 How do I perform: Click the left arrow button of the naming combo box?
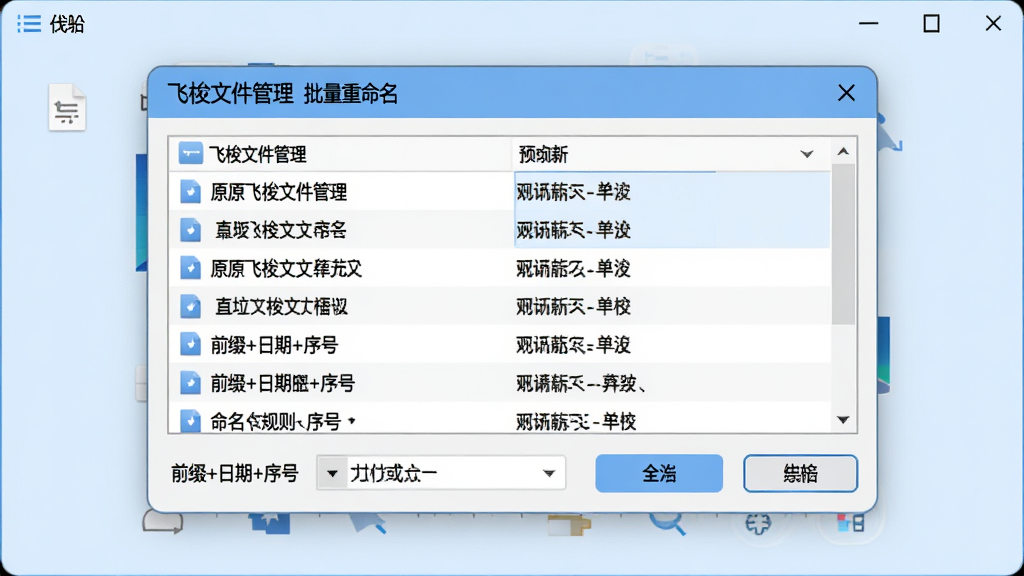pyautogui.click(x=332, y=473)
